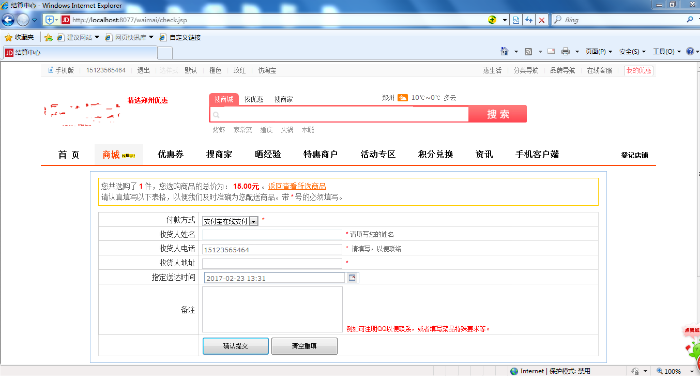Click the recipient phone field showing 15123565464
This screenshot has height=376, width=700.
(272, 249)
